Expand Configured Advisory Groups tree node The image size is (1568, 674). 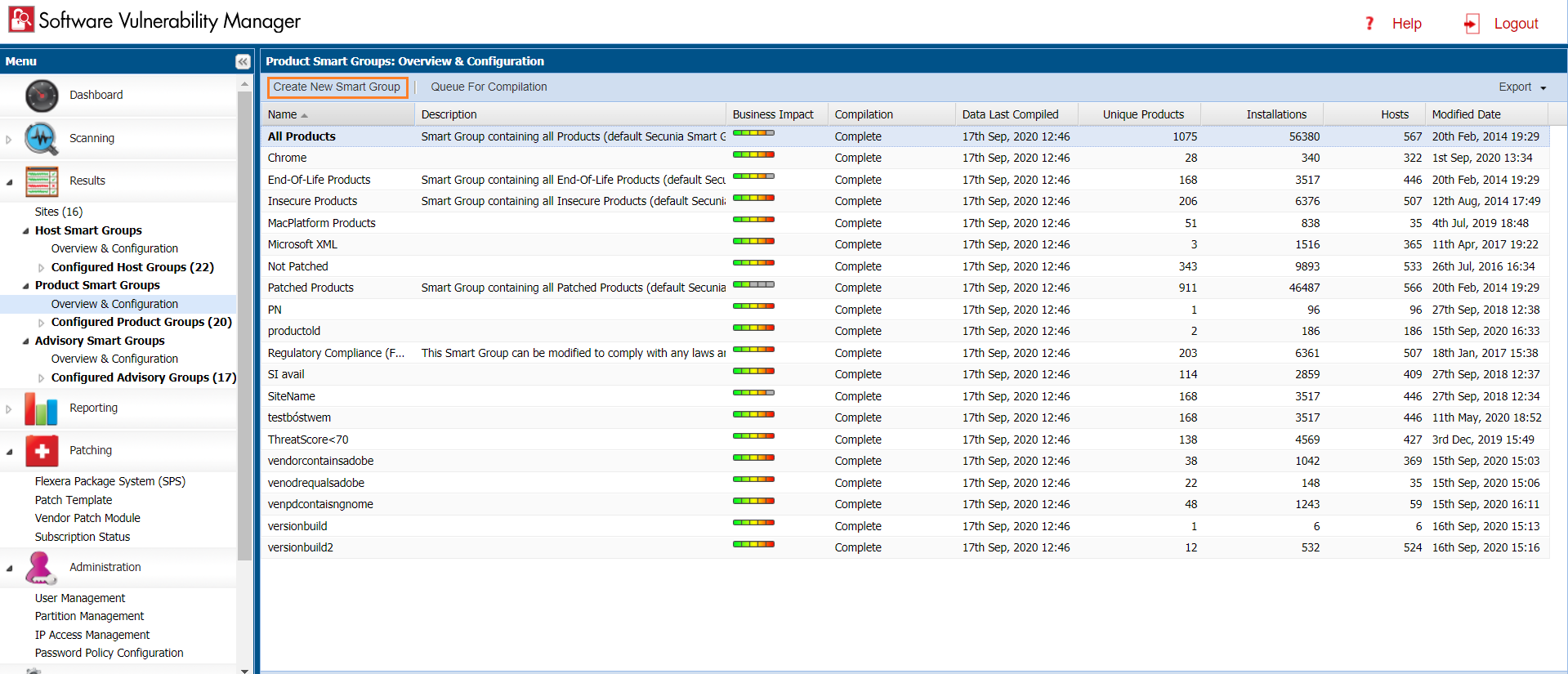(42, 378)
